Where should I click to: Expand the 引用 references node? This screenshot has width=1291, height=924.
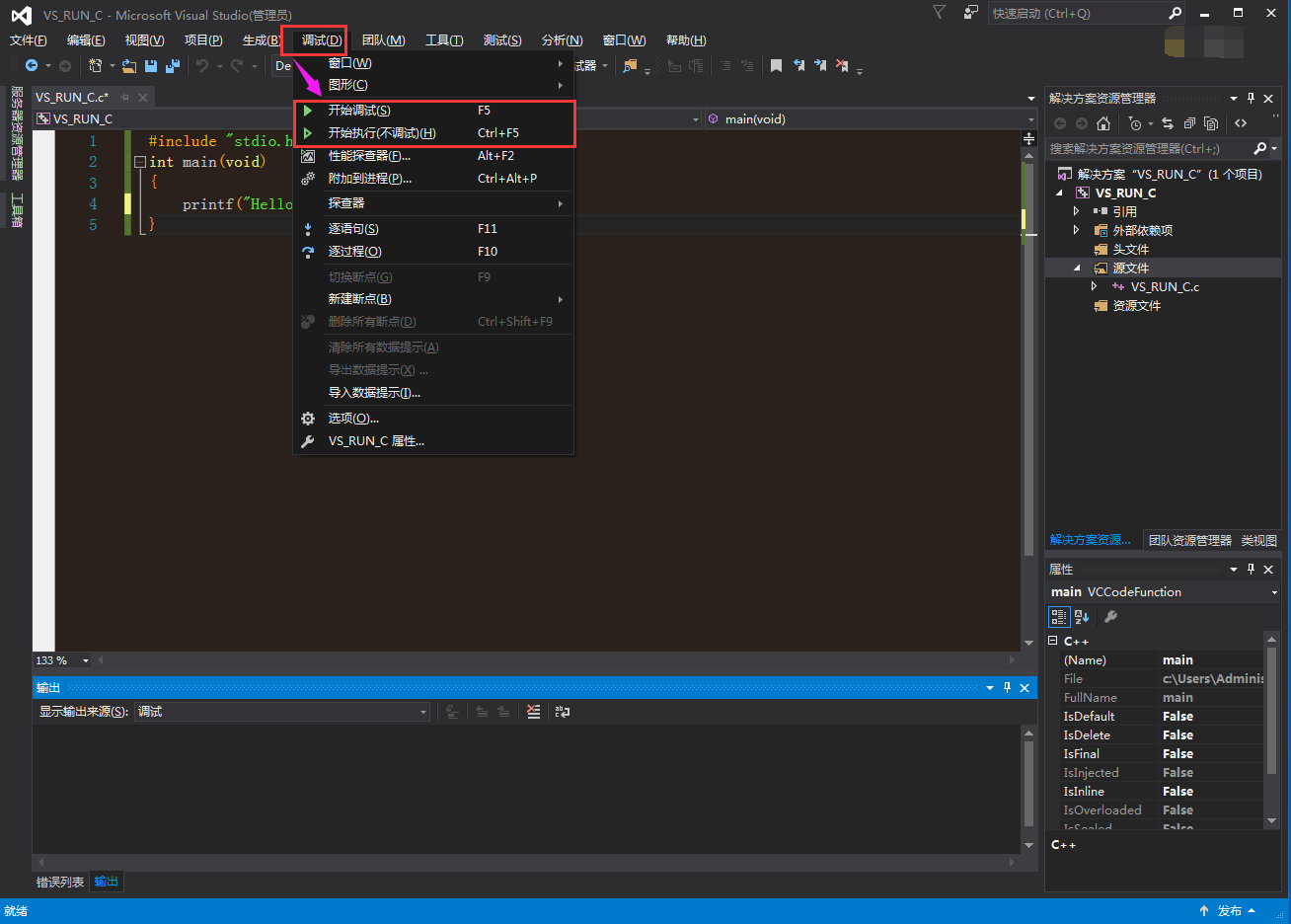click(x=1077, y=211)
